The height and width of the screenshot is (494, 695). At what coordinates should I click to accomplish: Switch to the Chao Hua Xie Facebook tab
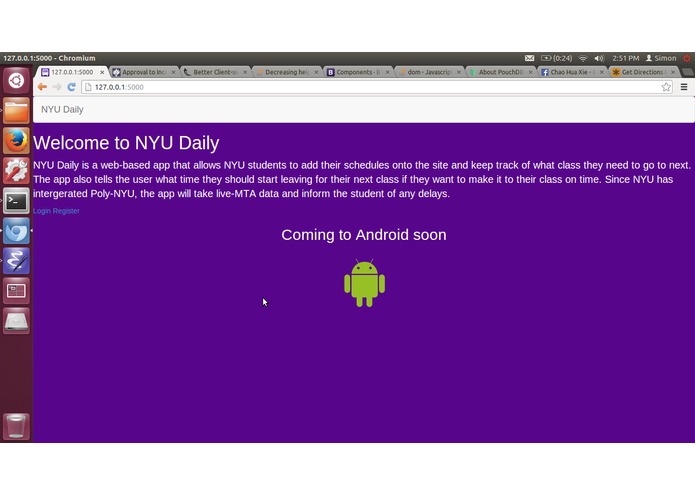tap(571, 72)
